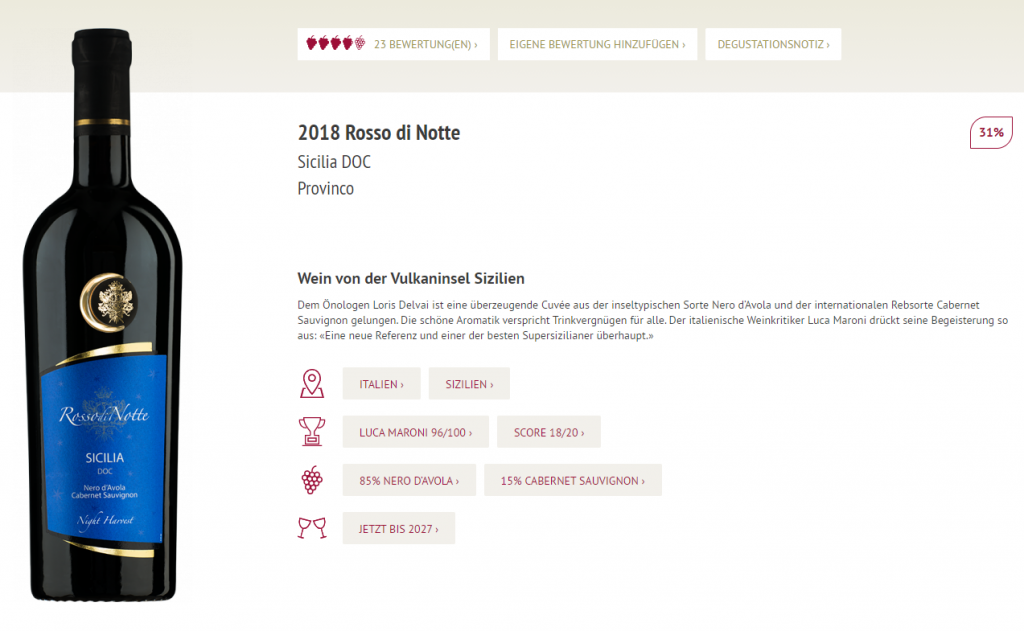Open the 23 Bewertung(en) reviews
1024x631 pixels.
point(425,44)
